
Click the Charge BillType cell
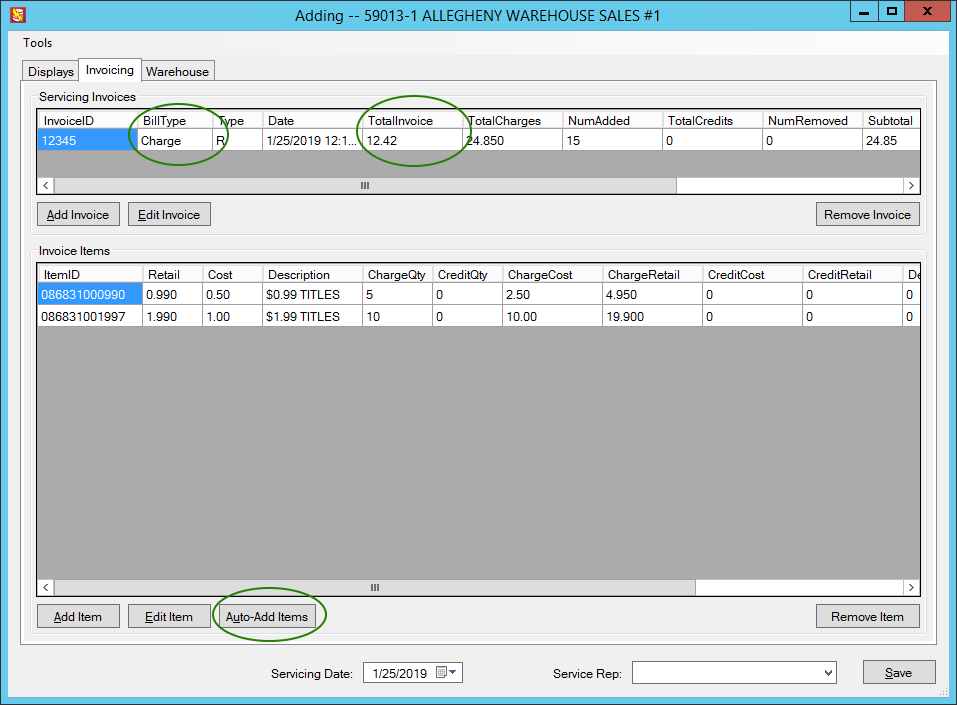pos(175,140)
